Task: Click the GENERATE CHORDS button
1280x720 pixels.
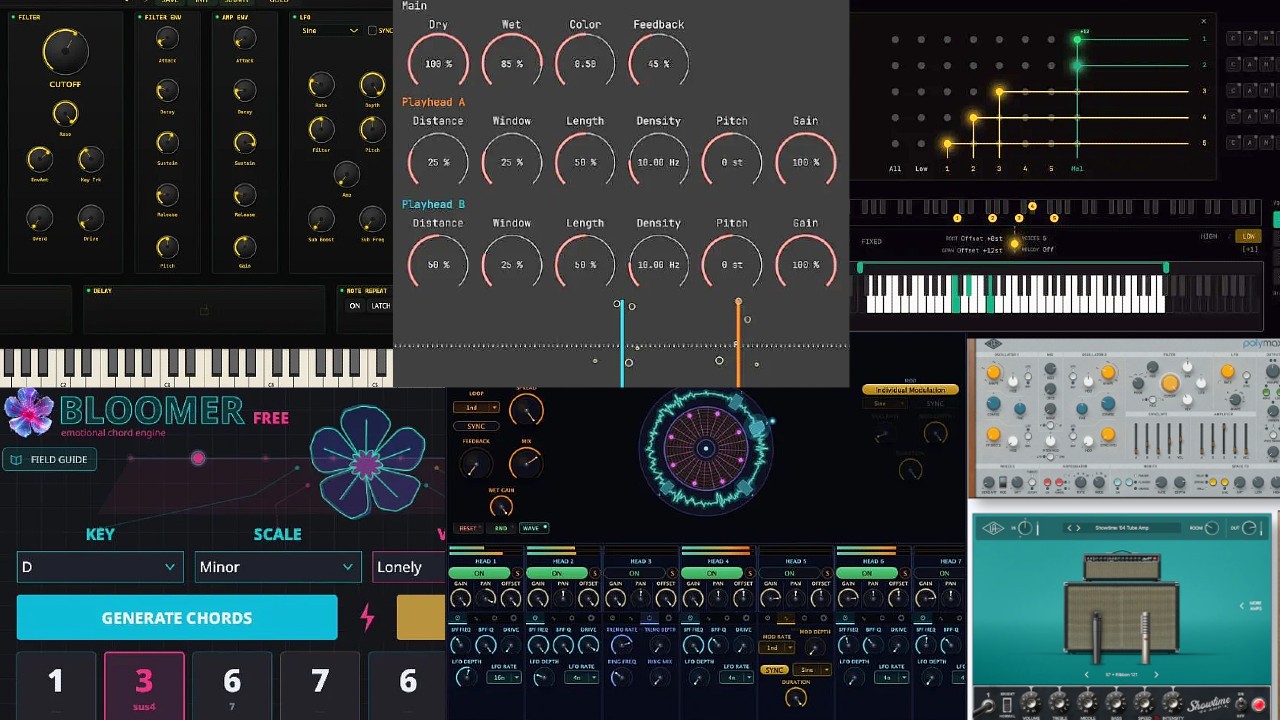Action: tap(177, 617)
